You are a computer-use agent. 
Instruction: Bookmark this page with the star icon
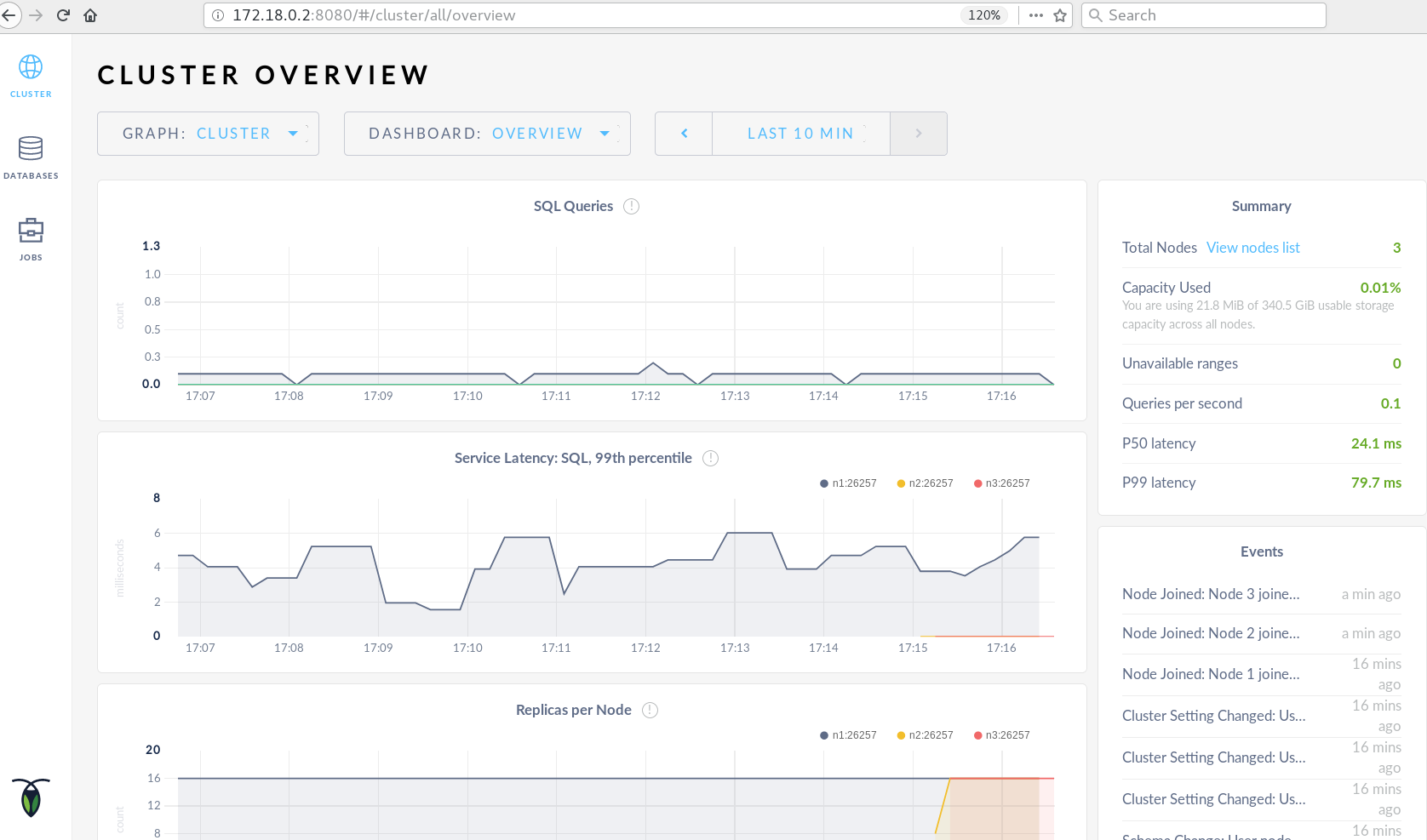[1060, 15]
